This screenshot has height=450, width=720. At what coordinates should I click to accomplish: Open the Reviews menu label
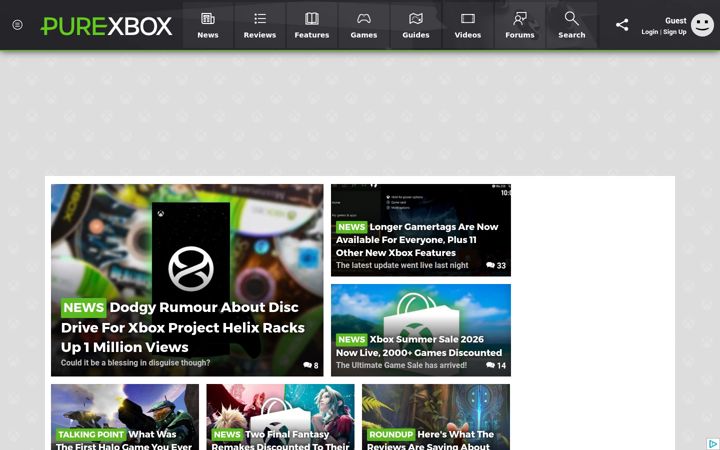tap(260, 35)
